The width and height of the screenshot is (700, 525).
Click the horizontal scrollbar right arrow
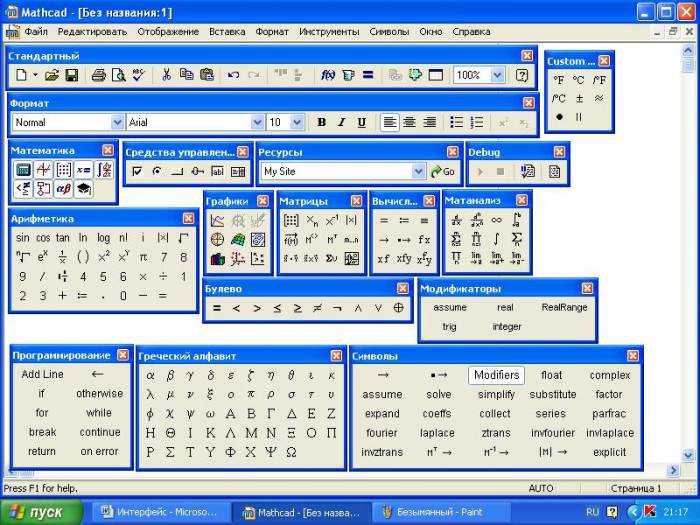(x=673, y=470)
